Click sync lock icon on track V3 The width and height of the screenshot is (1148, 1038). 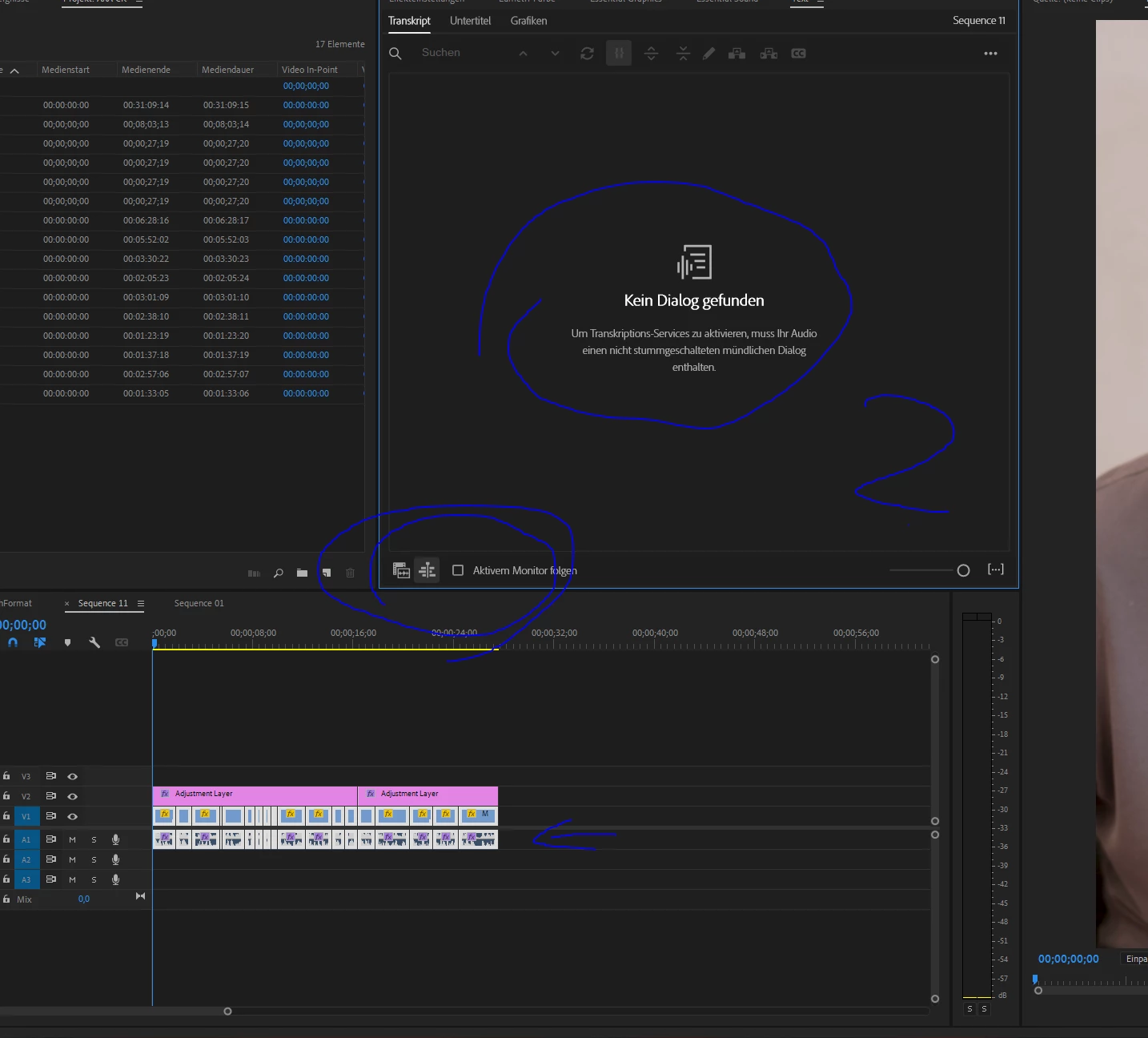click(x=50, y=776)
